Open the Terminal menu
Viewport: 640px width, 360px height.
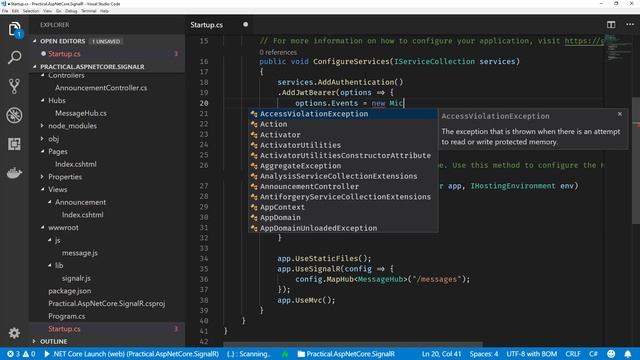pos(89,11)
